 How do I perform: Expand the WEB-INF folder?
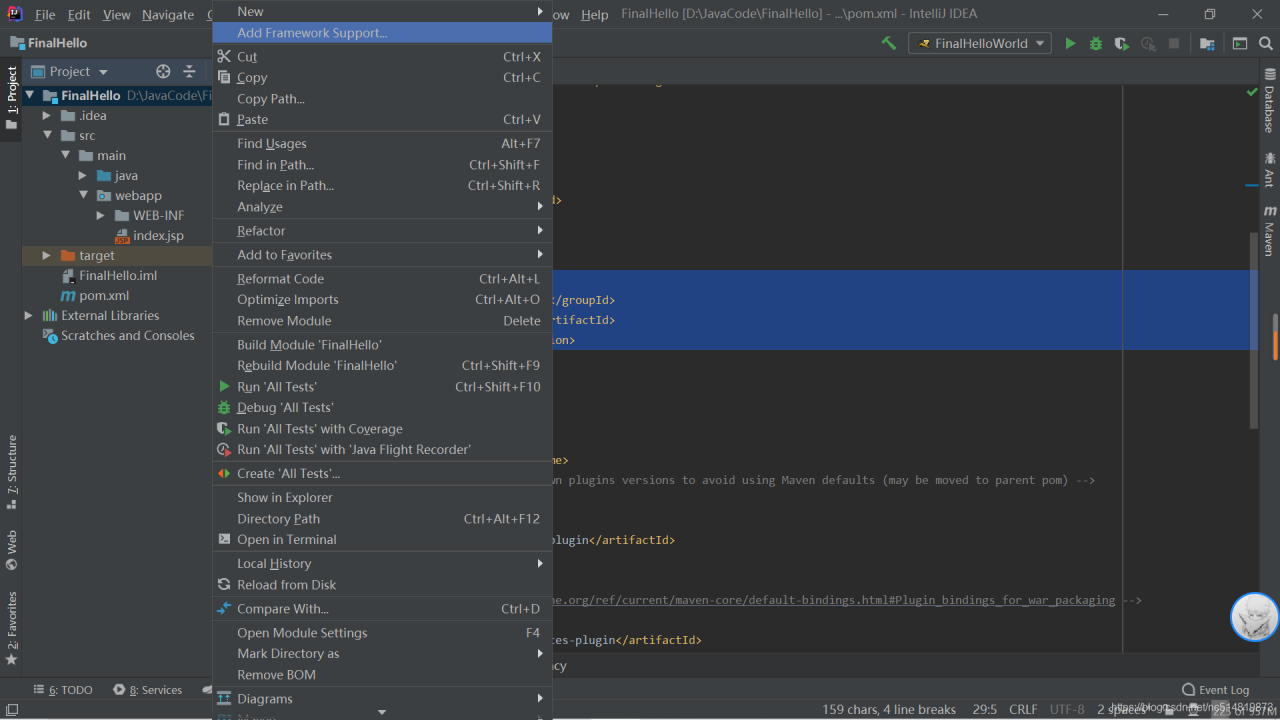pos(100,215)
